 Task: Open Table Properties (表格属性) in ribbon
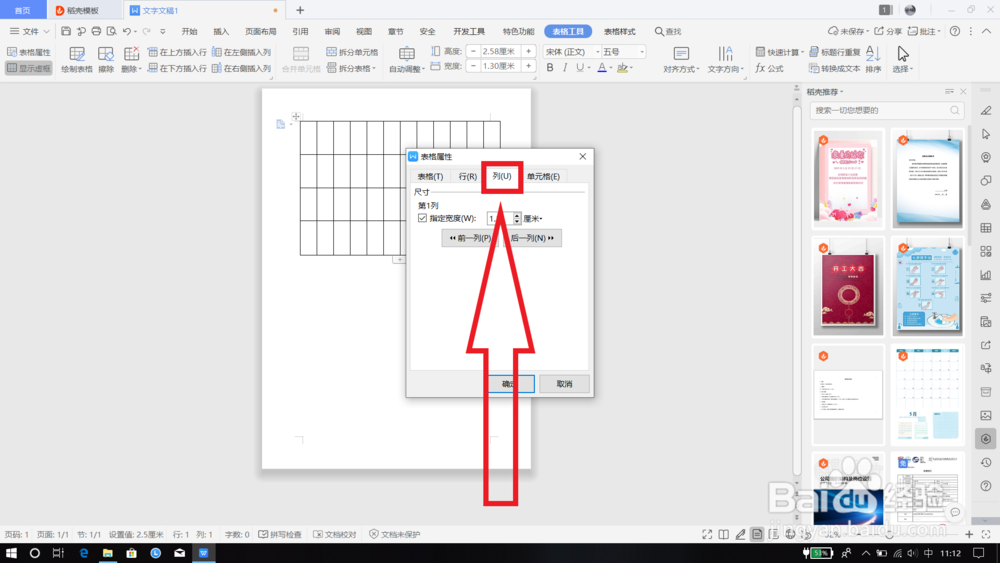pyautogui.click(x=29, y=52)
